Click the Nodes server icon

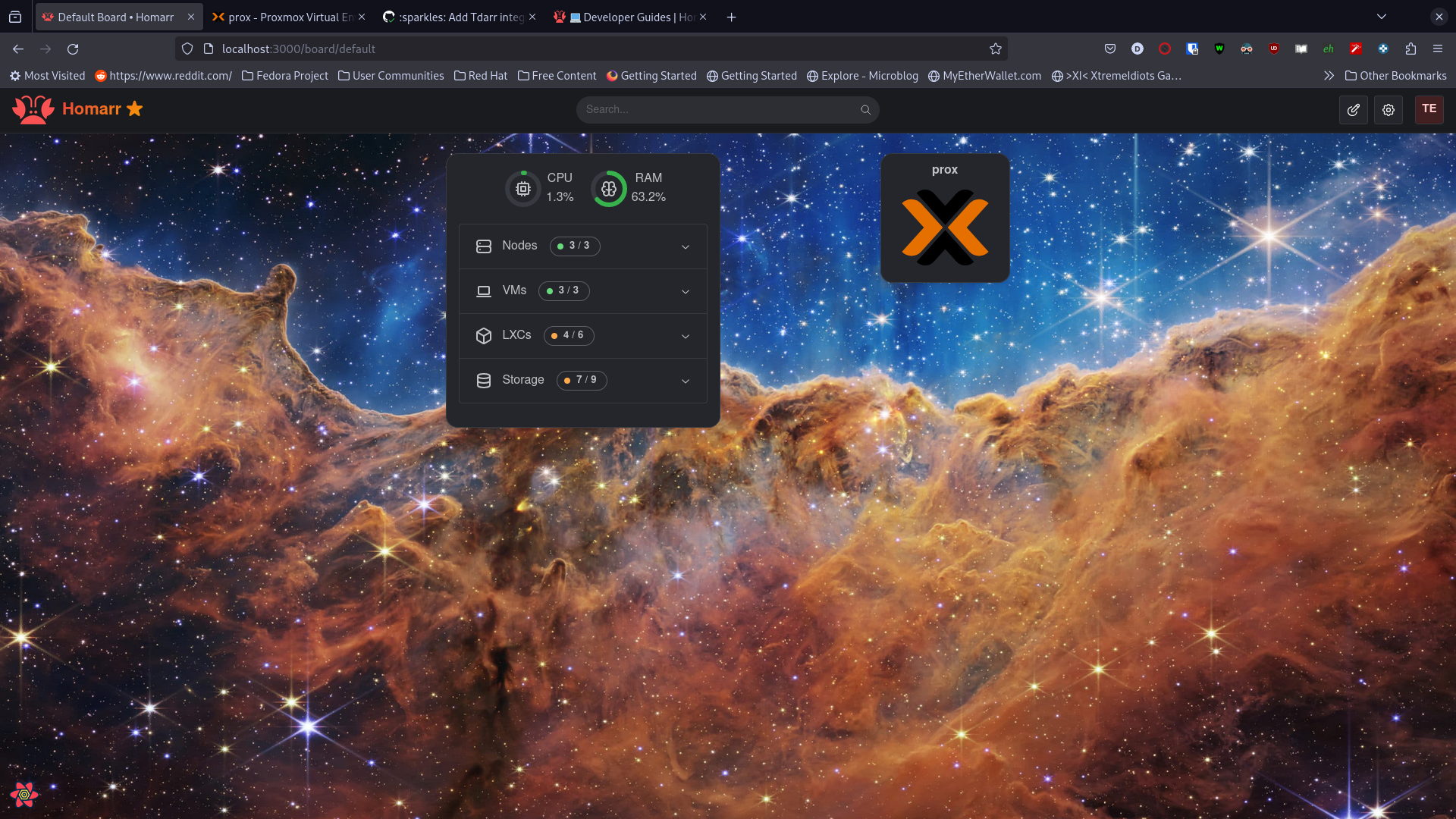click(484, 246)
